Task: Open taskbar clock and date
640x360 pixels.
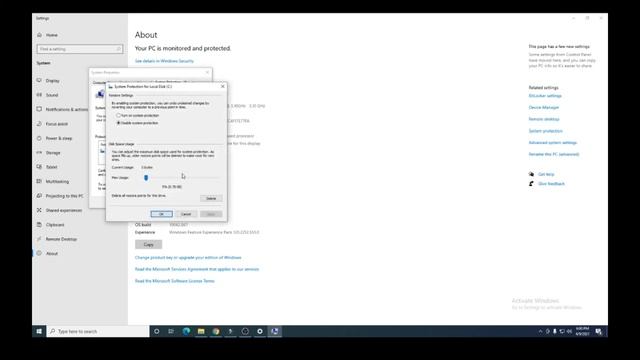Action: (582, 331)
